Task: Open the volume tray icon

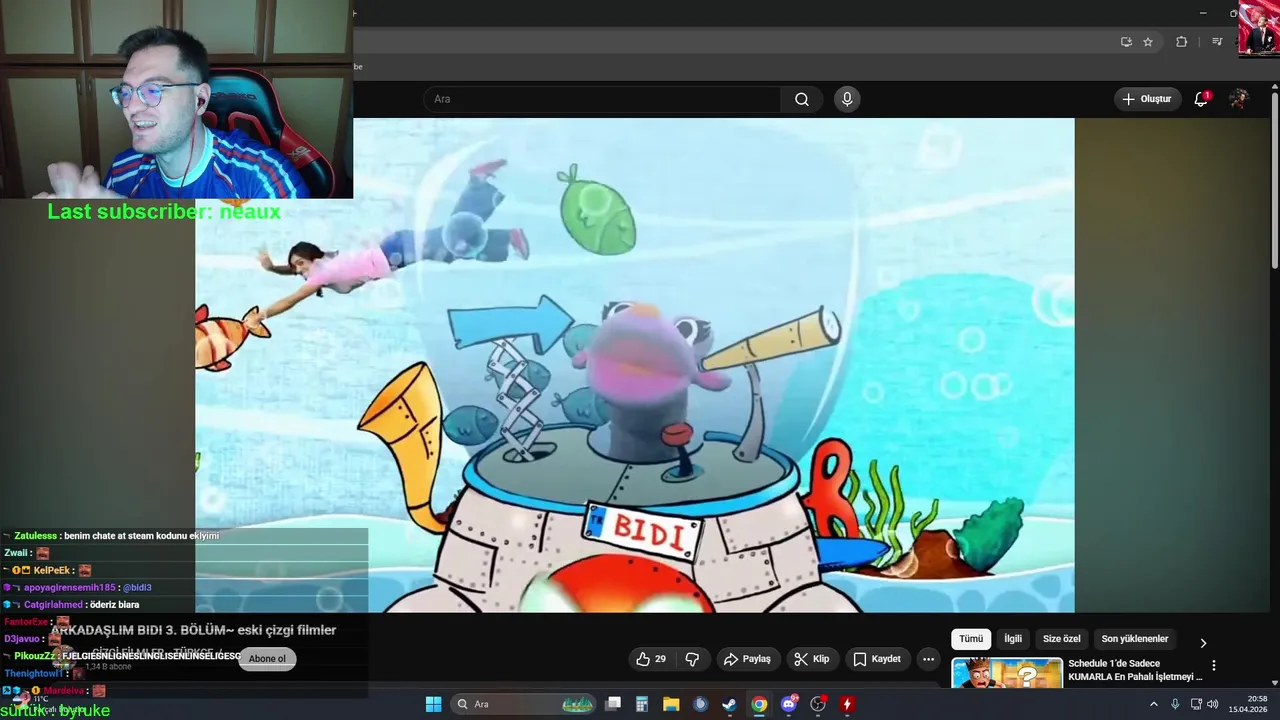Action: click(1213, 704)
